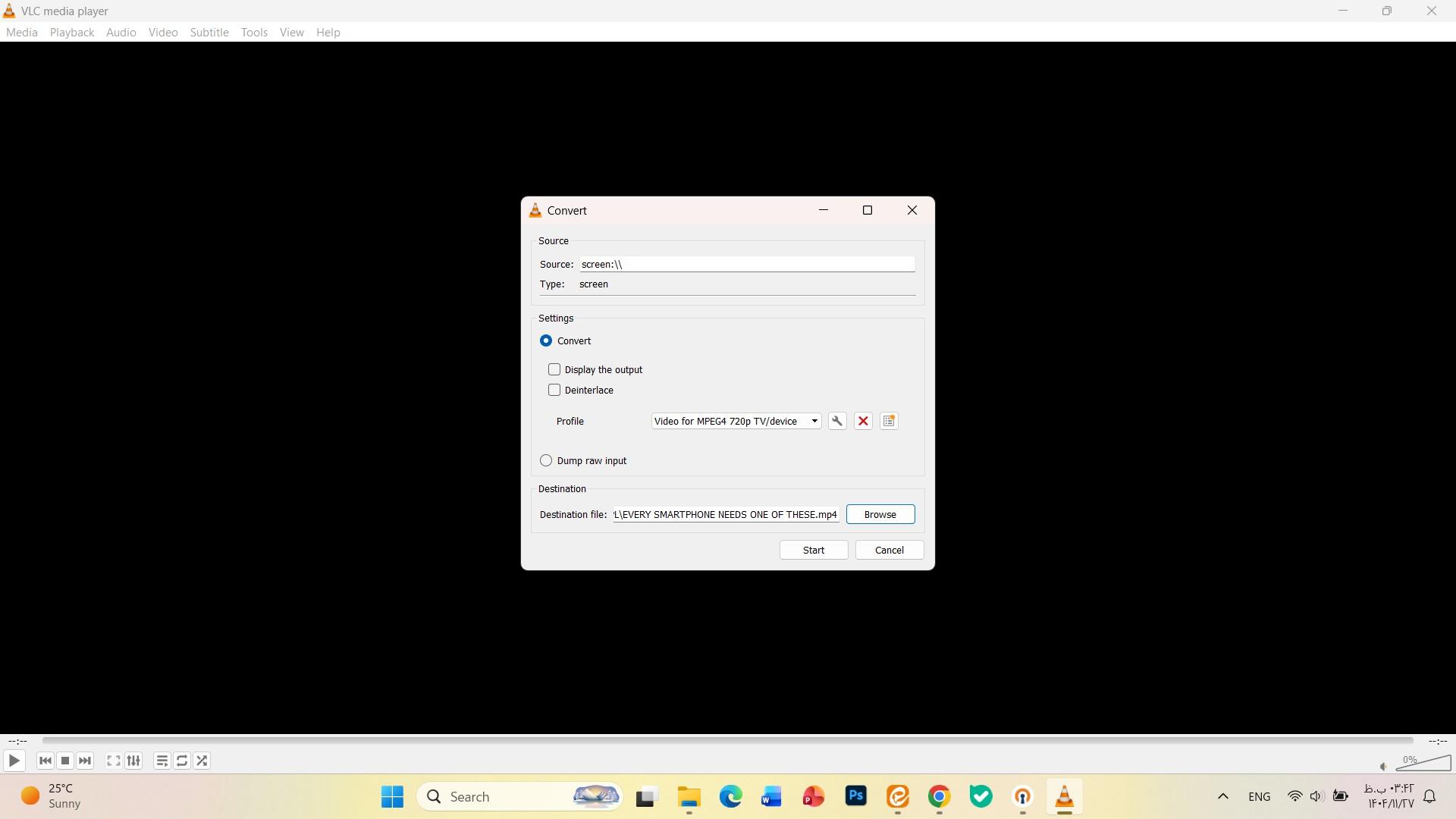The image size is (1456, 819).
Task: Click the Windows taskbar Search box
Action: [x=520, y=796]
